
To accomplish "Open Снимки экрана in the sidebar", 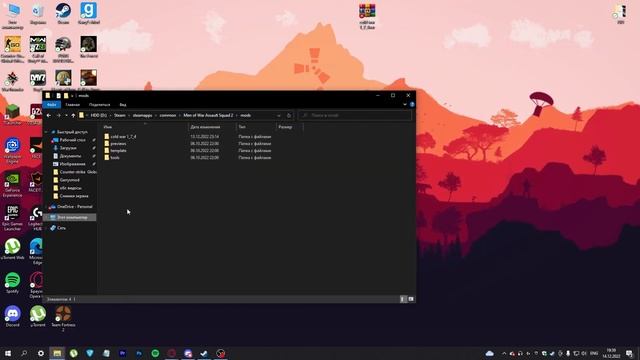I will coord(74,196).
